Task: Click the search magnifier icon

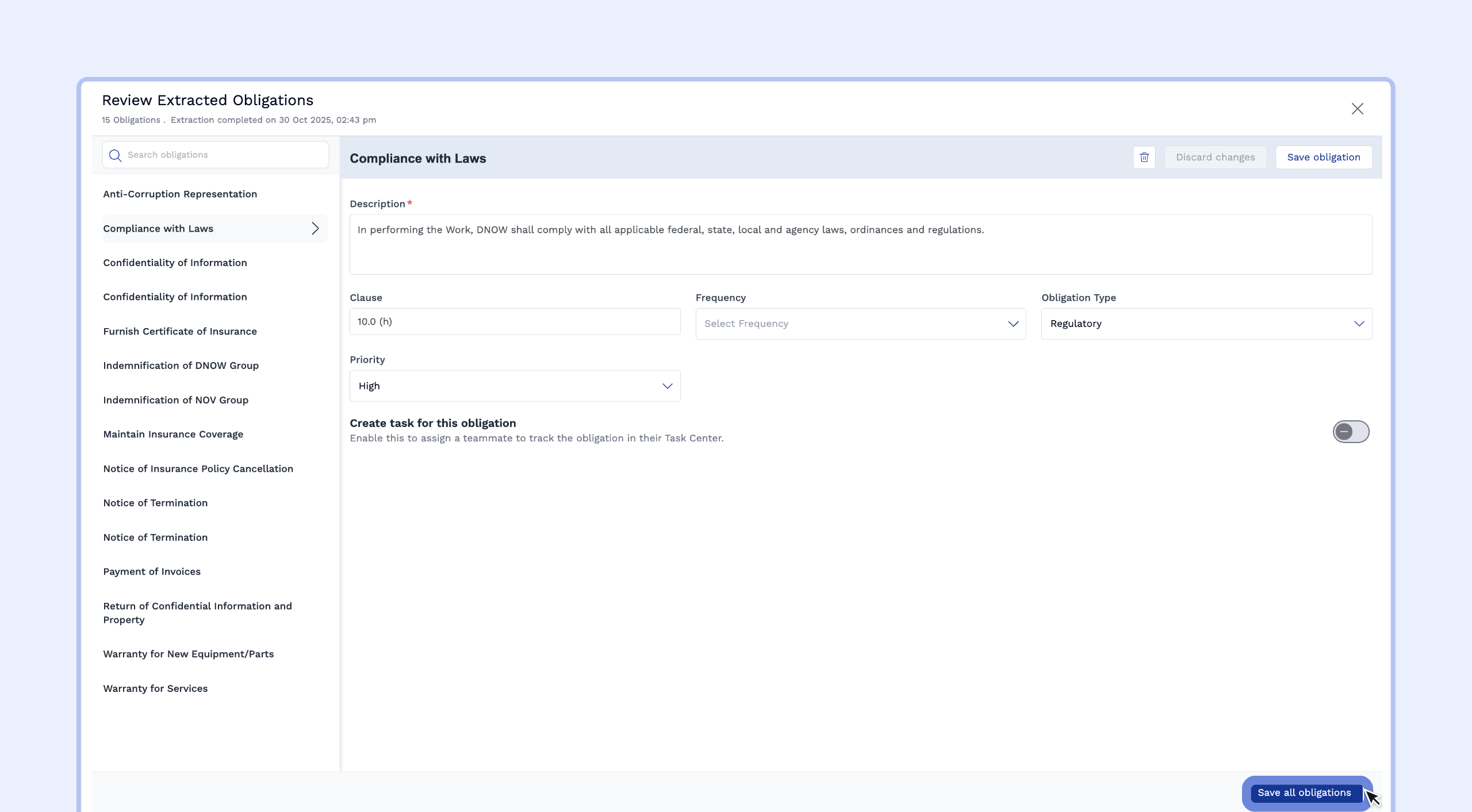Action: (x=115, y=155)
